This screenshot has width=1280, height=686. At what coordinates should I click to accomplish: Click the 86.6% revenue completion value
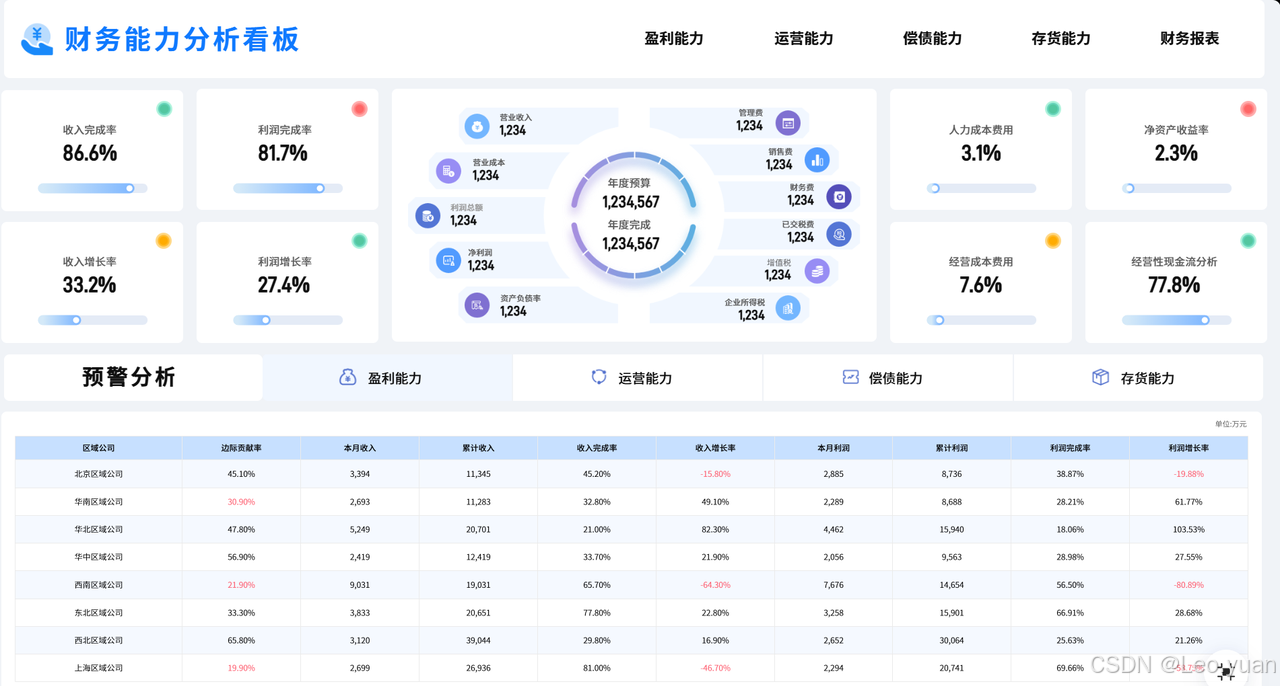(90, 153)
